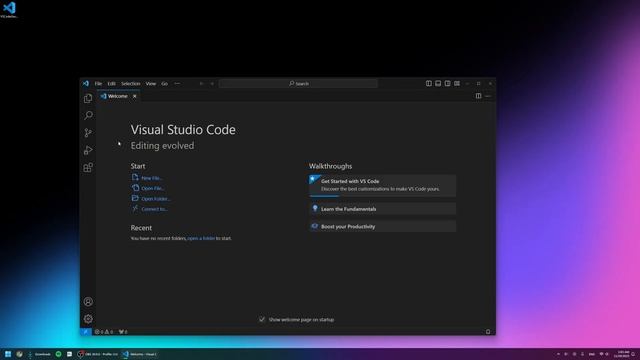This screenshot has height=360, width=640.
Task: Click the go forward arrow in title bar
Action: (x=212, y=84)
